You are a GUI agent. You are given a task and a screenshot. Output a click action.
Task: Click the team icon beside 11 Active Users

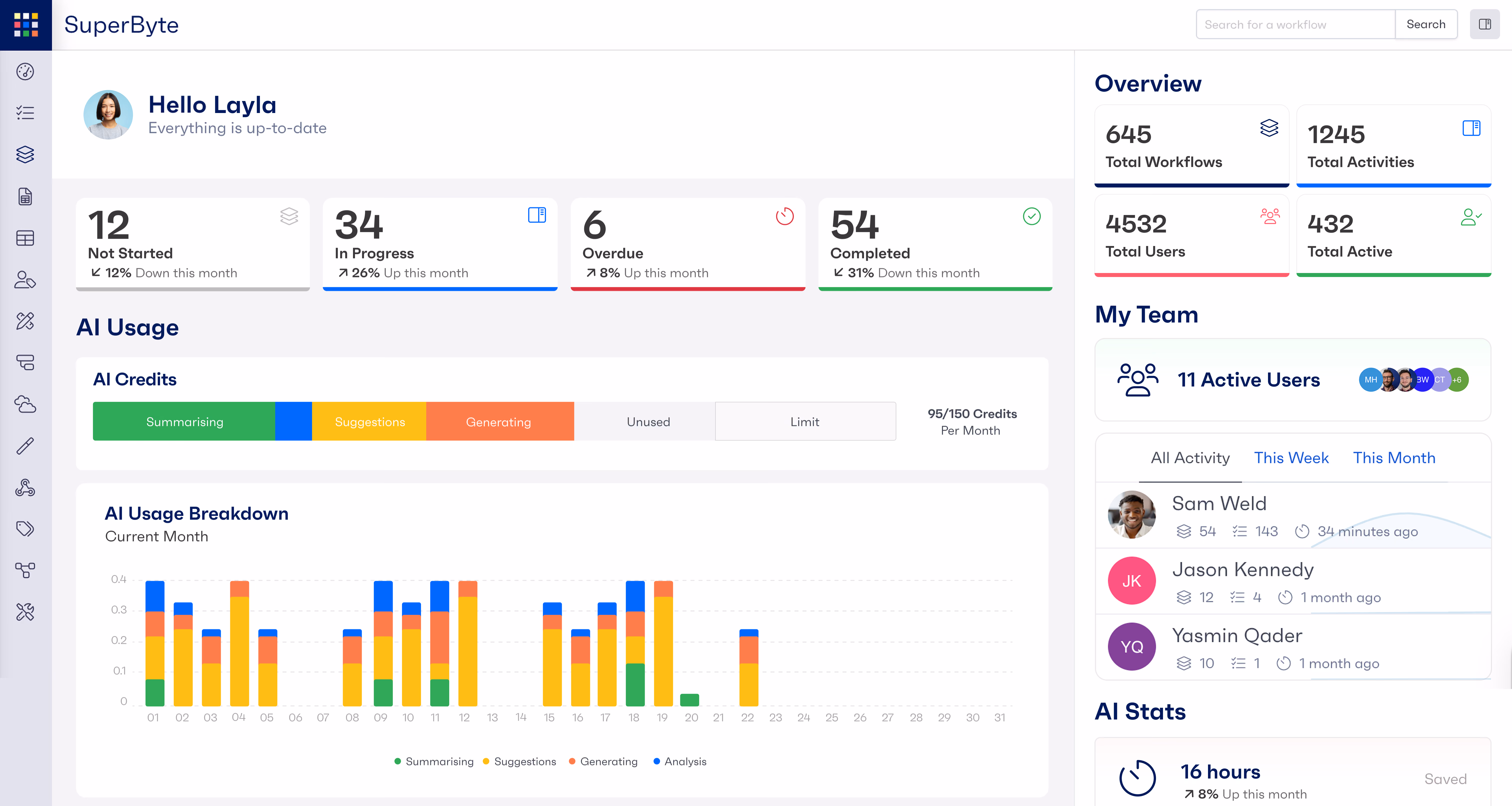1137,380
